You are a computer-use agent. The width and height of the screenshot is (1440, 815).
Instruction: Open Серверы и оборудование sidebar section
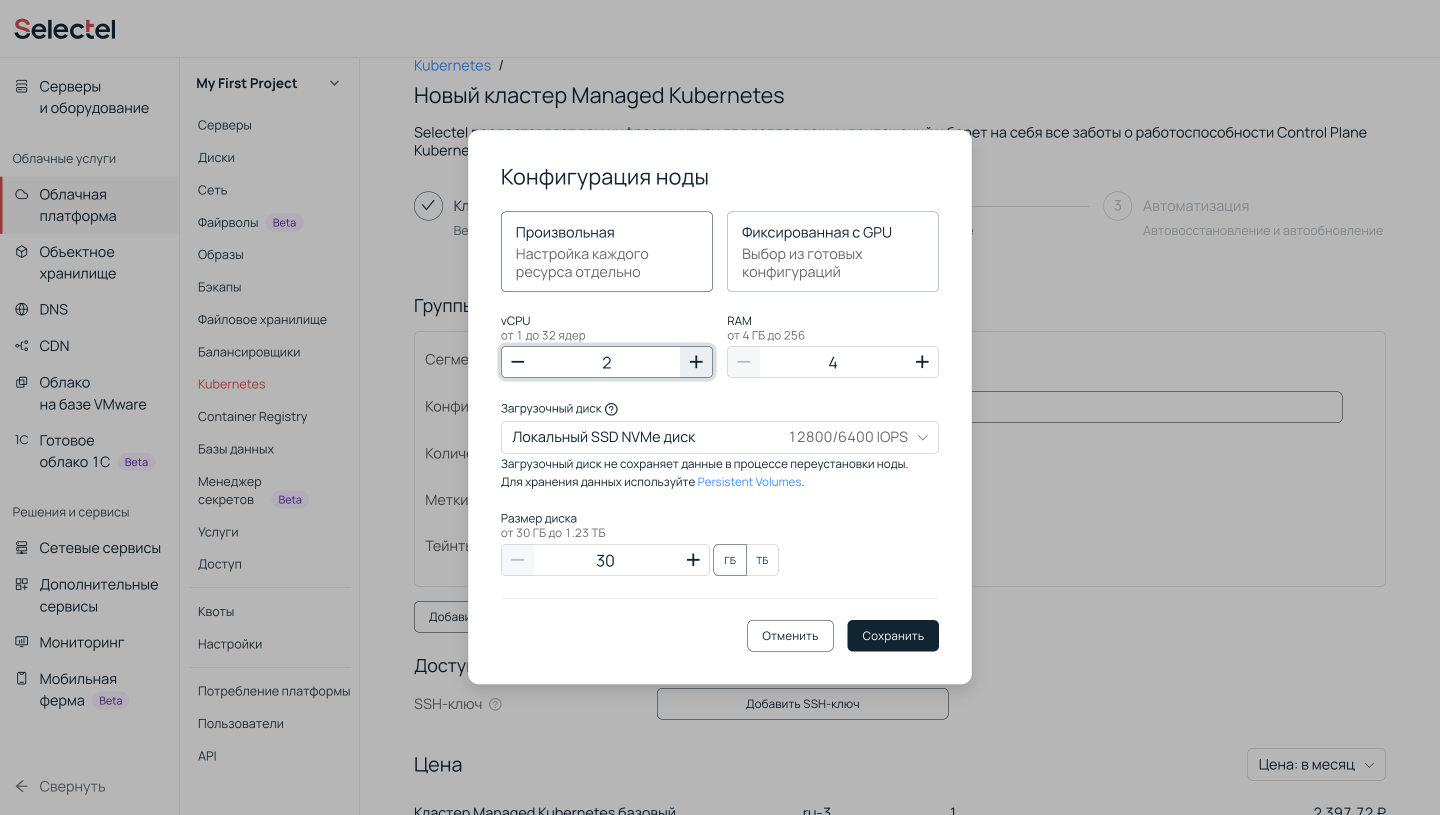[x=89, y=97]
